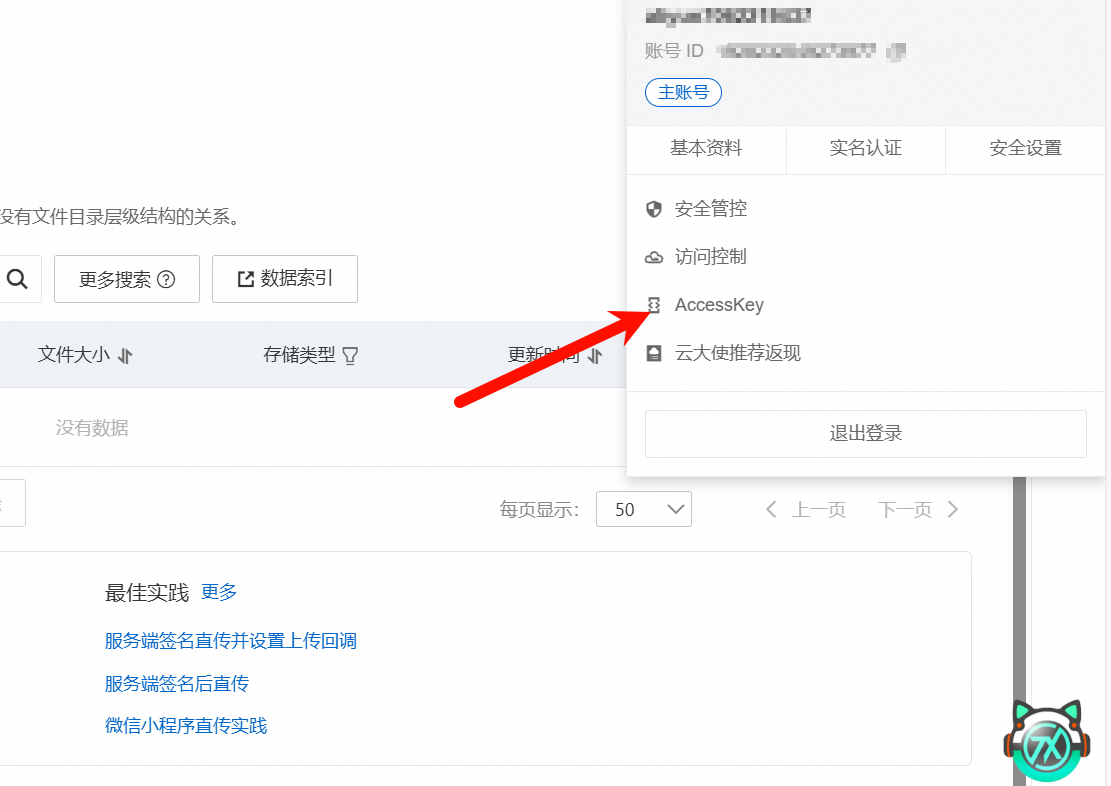Image resolution: width=1111 pixels, height=786 pixels.
Task: Open the 数据索引 button
Action: pos(285,279)
